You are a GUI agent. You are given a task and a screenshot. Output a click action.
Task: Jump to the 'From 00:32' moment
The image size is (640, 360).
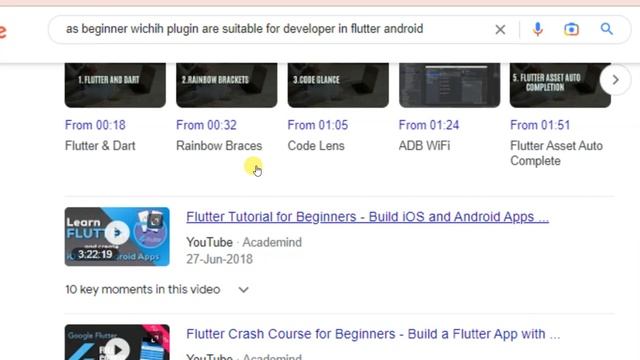(206, 125)
